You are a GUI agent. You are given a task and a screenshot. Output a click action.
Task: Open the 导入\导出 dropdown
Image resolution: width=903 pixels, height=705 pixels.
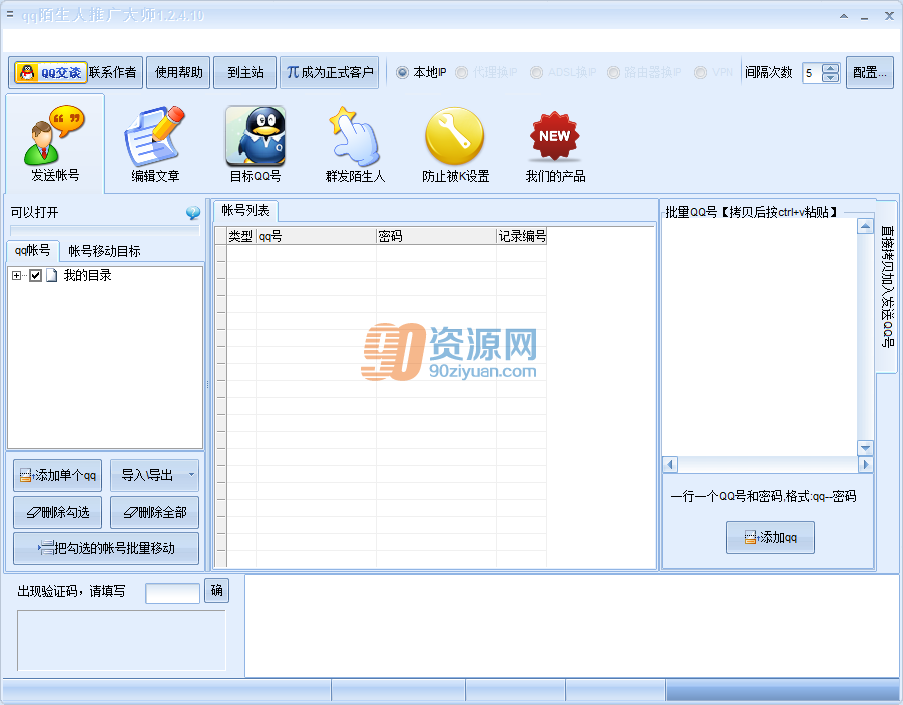click(154, 475)
